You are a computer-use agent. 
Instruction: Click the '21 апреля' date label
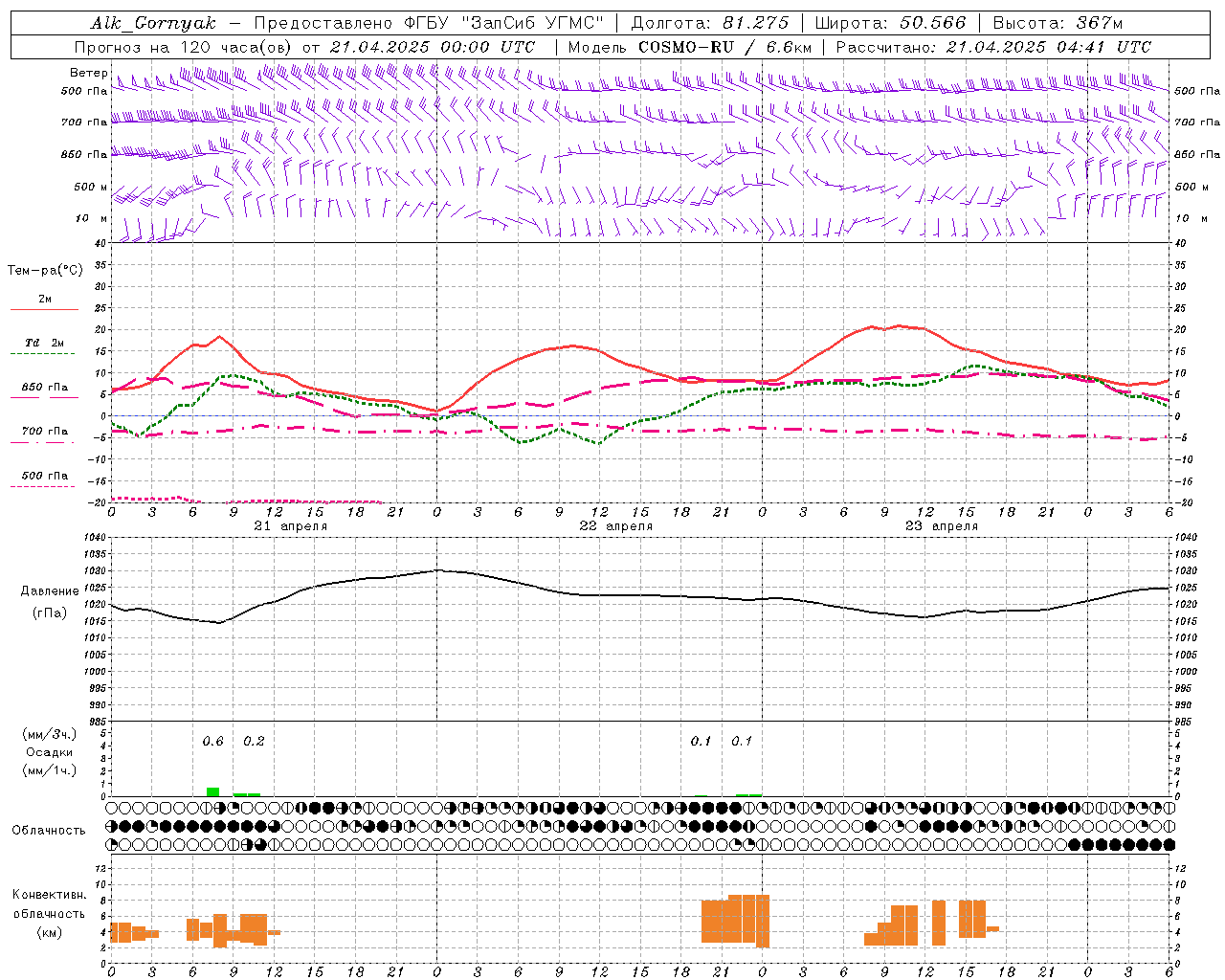[291, 525]
